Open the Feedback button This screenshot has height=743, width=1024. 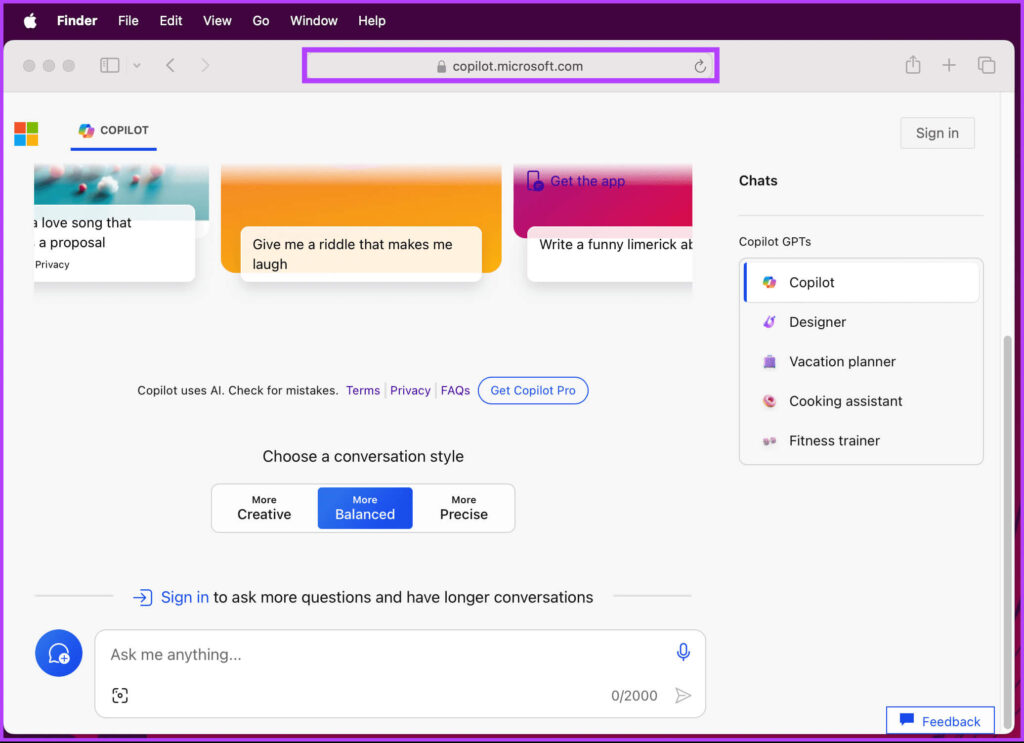point(940,721)
